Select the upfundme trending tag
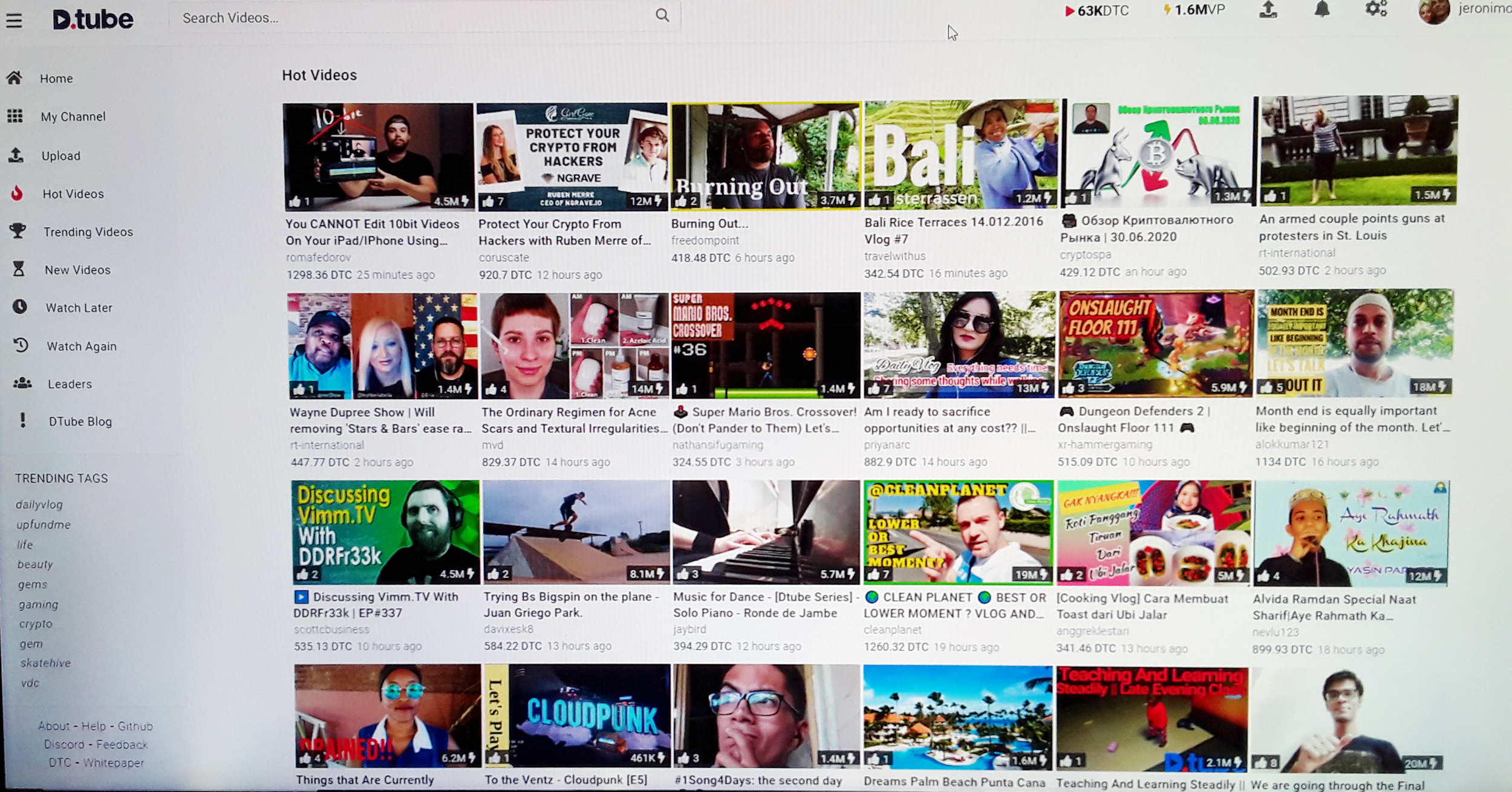This screenshot has width=1512, height=792. pos(44,525)
